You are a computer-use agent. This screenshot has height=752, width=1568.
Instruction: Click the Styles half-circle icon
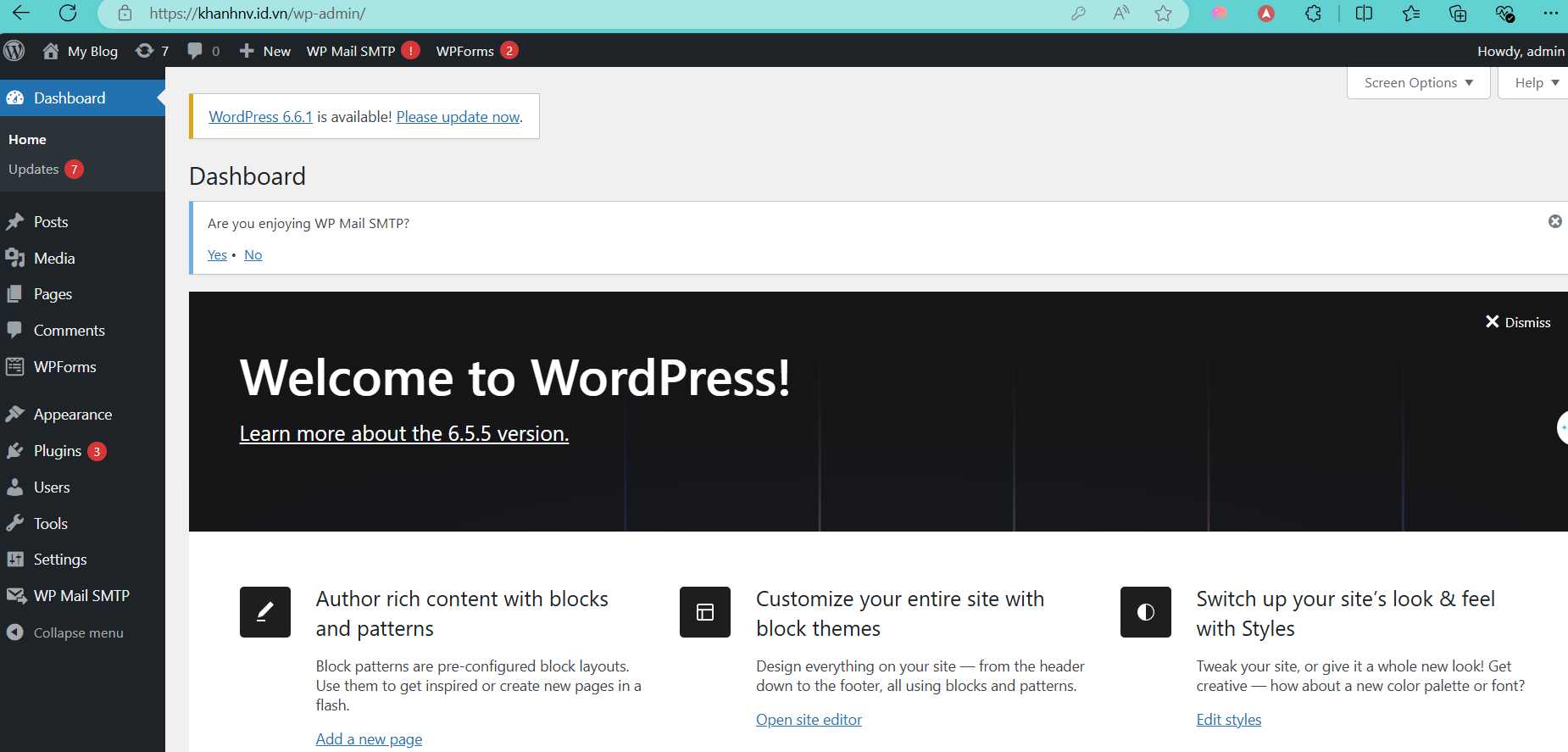(x=1146, y=612)
